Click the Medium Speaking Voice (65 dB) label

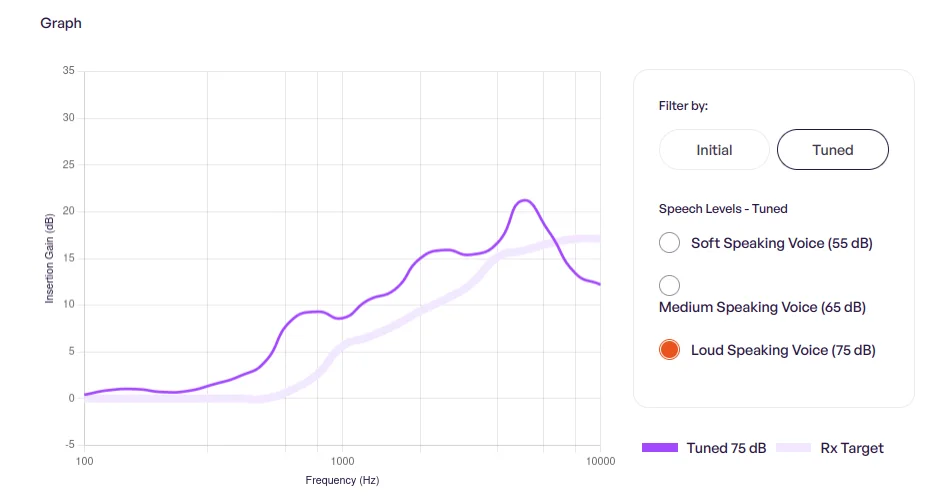point(762,307)
